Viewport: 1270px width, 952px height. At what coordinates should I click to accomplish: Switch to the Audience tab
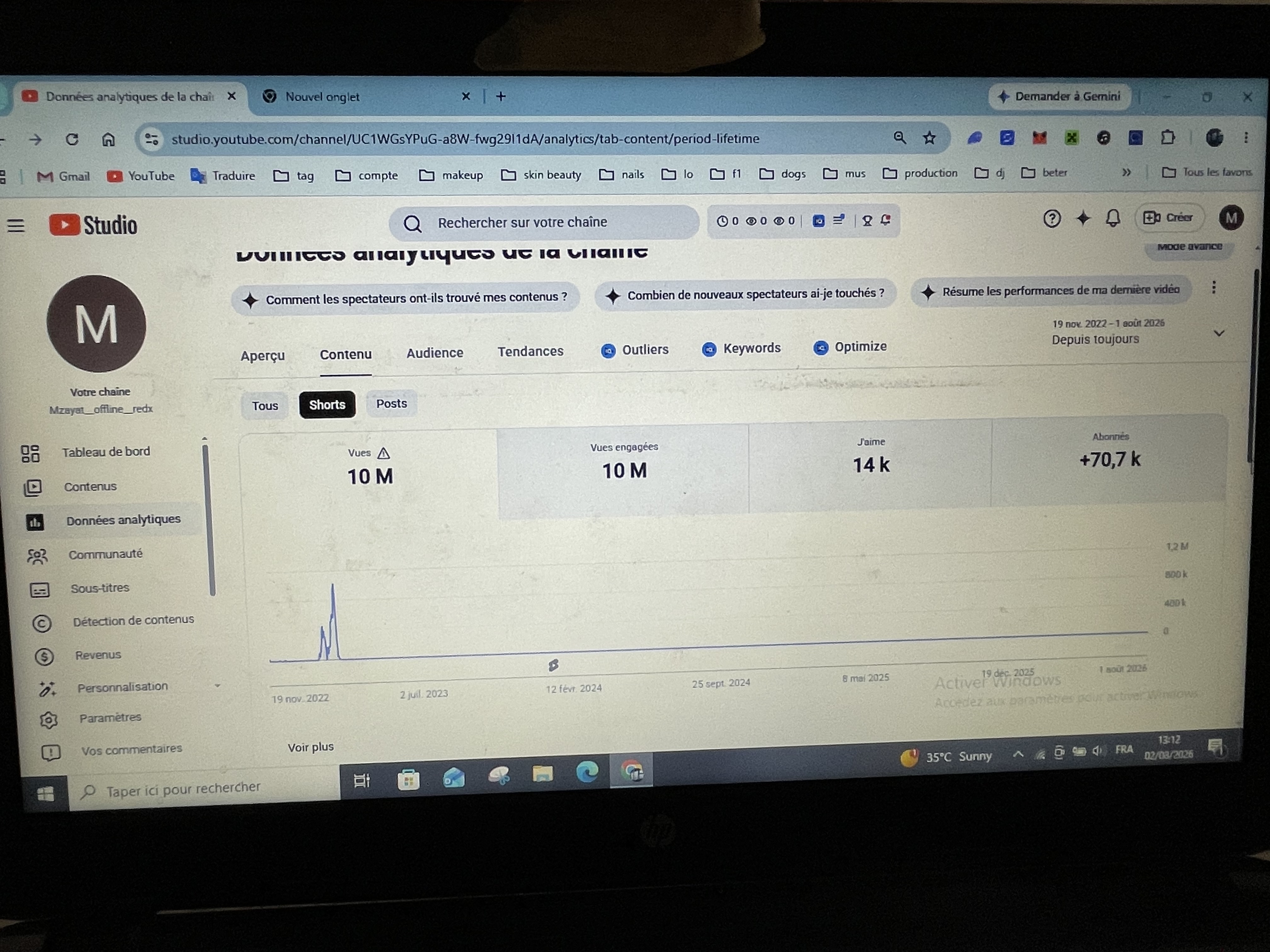[x=435, y=353]
